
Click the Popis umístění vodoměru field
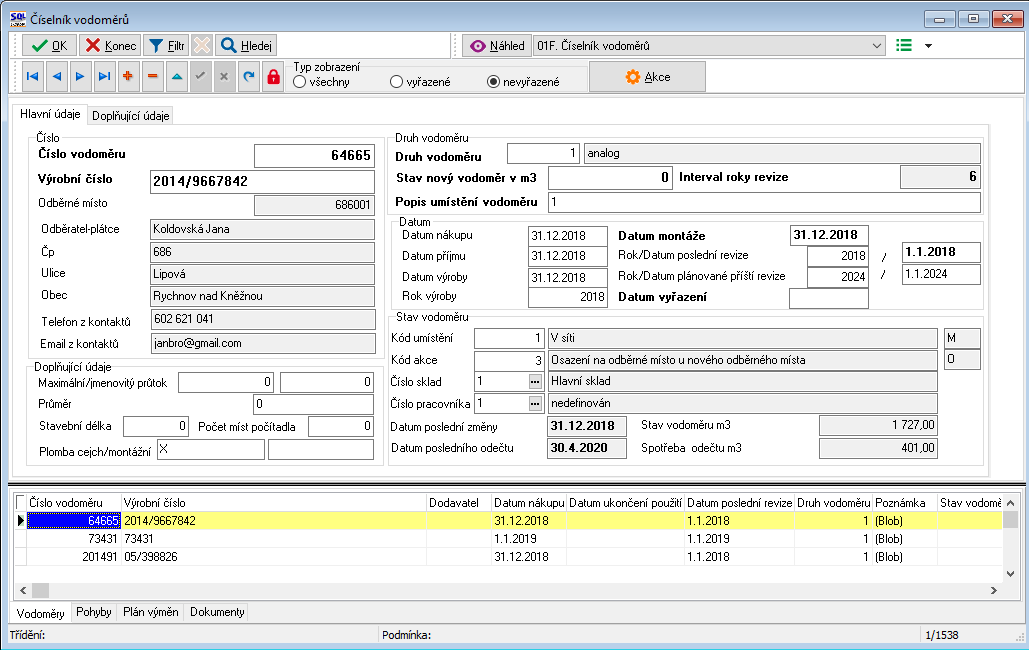[x=765, y=202]
